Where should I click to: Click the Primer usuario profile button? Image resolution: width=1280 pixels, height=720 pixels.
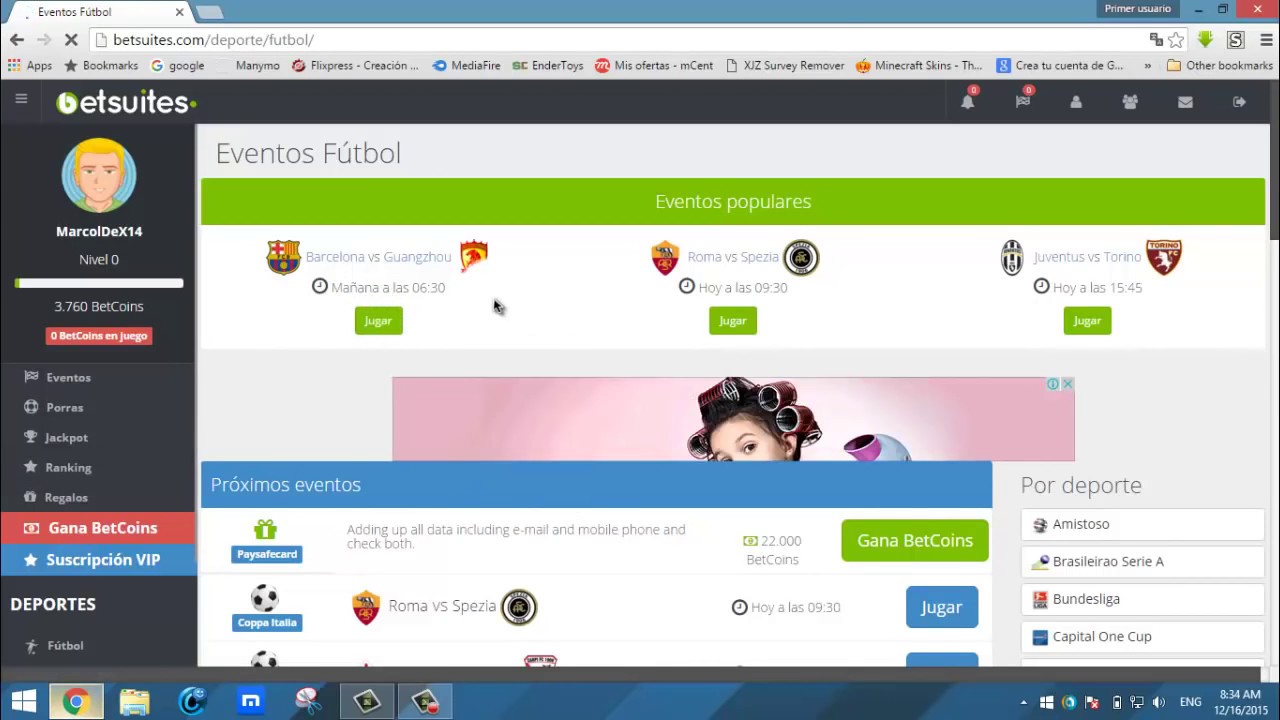[x=1137, y=9]
